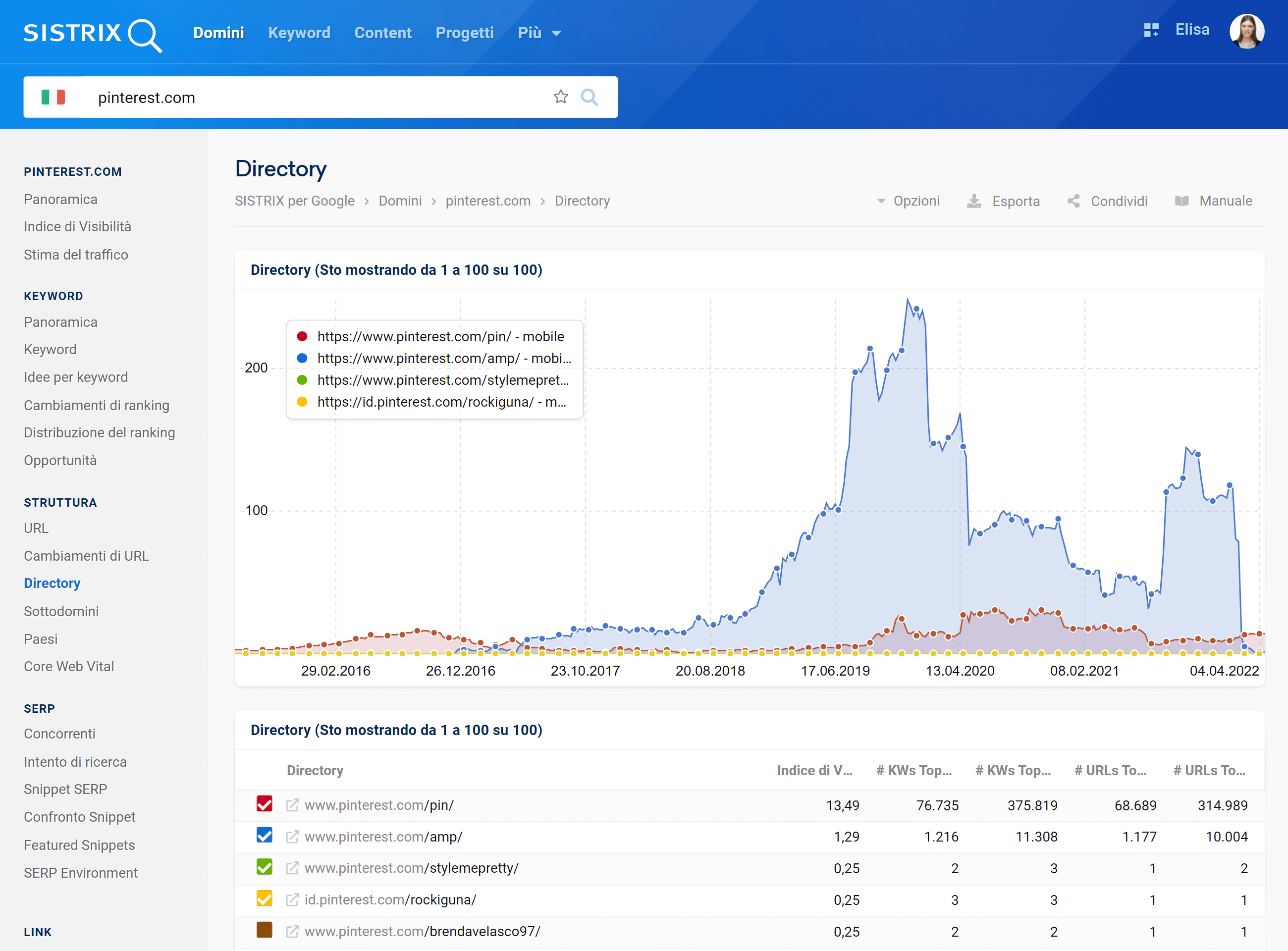Open the Opzioni dropdown
Viewport: 1288px width, 951px height.
click(x=908, y=201)
